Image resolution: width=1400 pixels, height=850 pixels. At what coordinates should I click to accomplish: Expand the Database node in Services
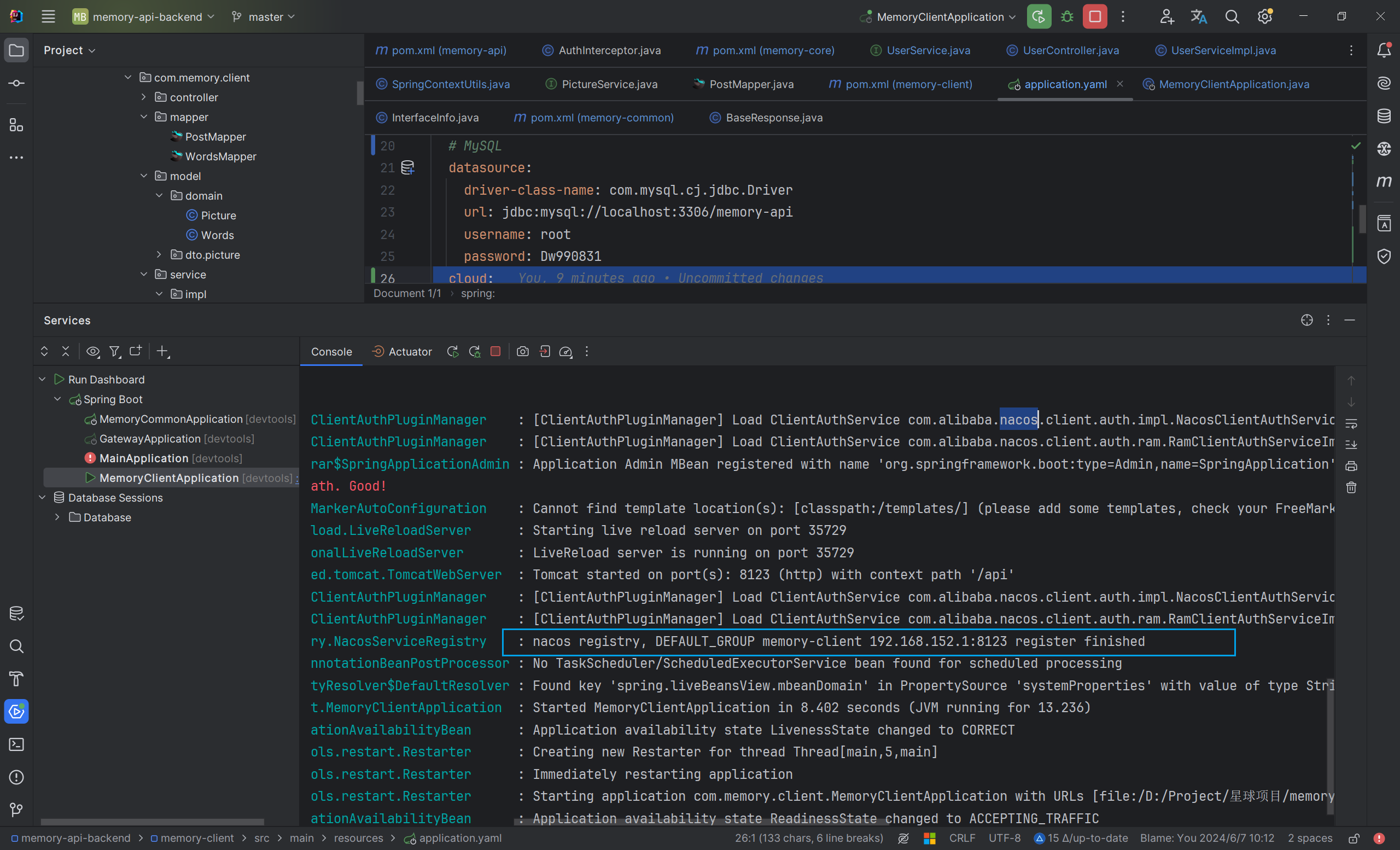point(57,517)
